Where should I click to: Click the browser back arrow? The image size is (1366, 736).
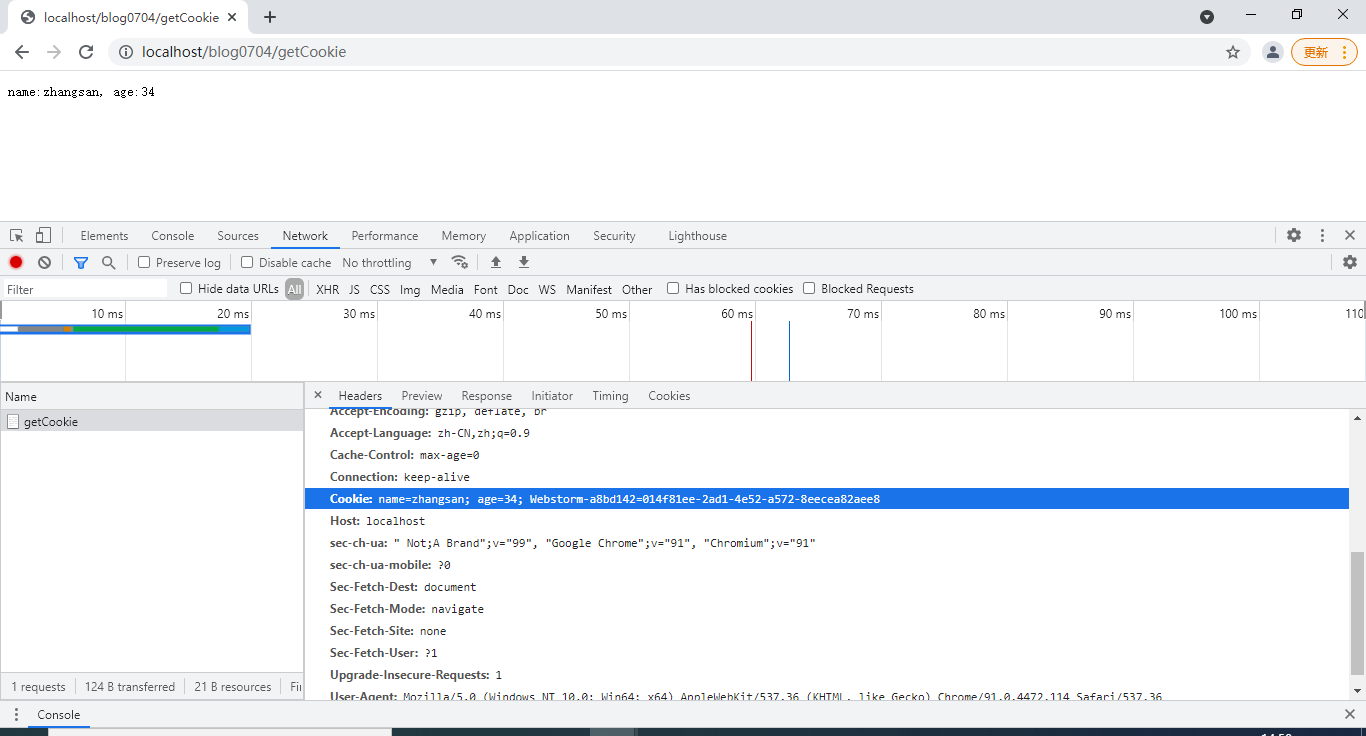pyautogui.click(x=22, y=52)
